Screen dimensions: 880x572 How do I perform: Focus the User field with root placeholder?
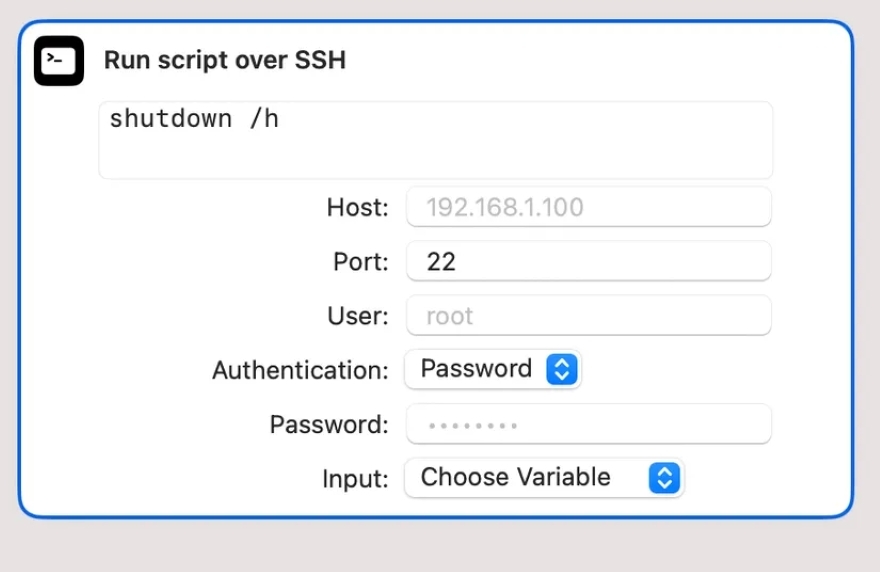(588, 316)
